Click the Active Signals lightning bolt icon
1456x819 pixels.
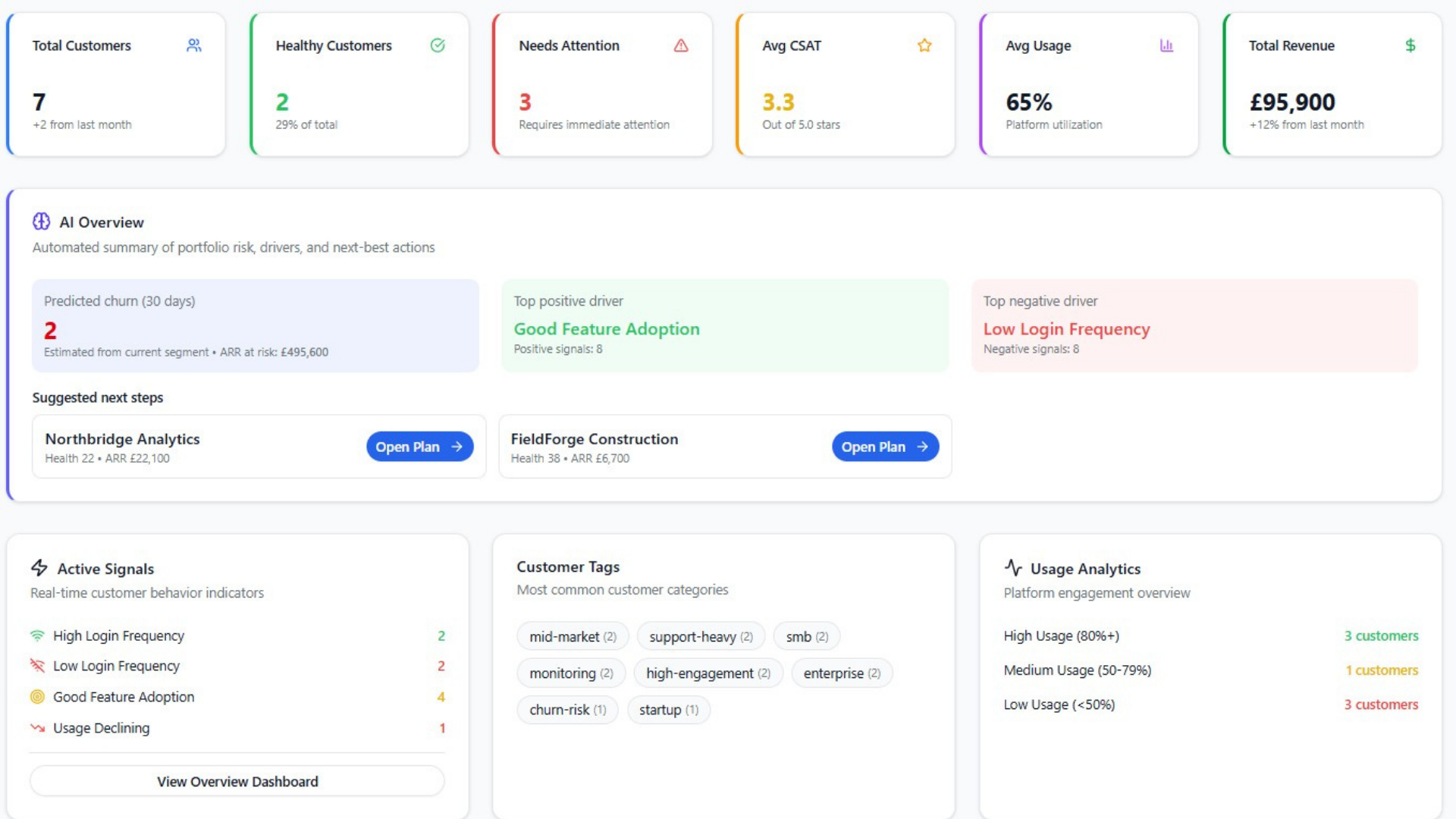(x=39, y=568)
